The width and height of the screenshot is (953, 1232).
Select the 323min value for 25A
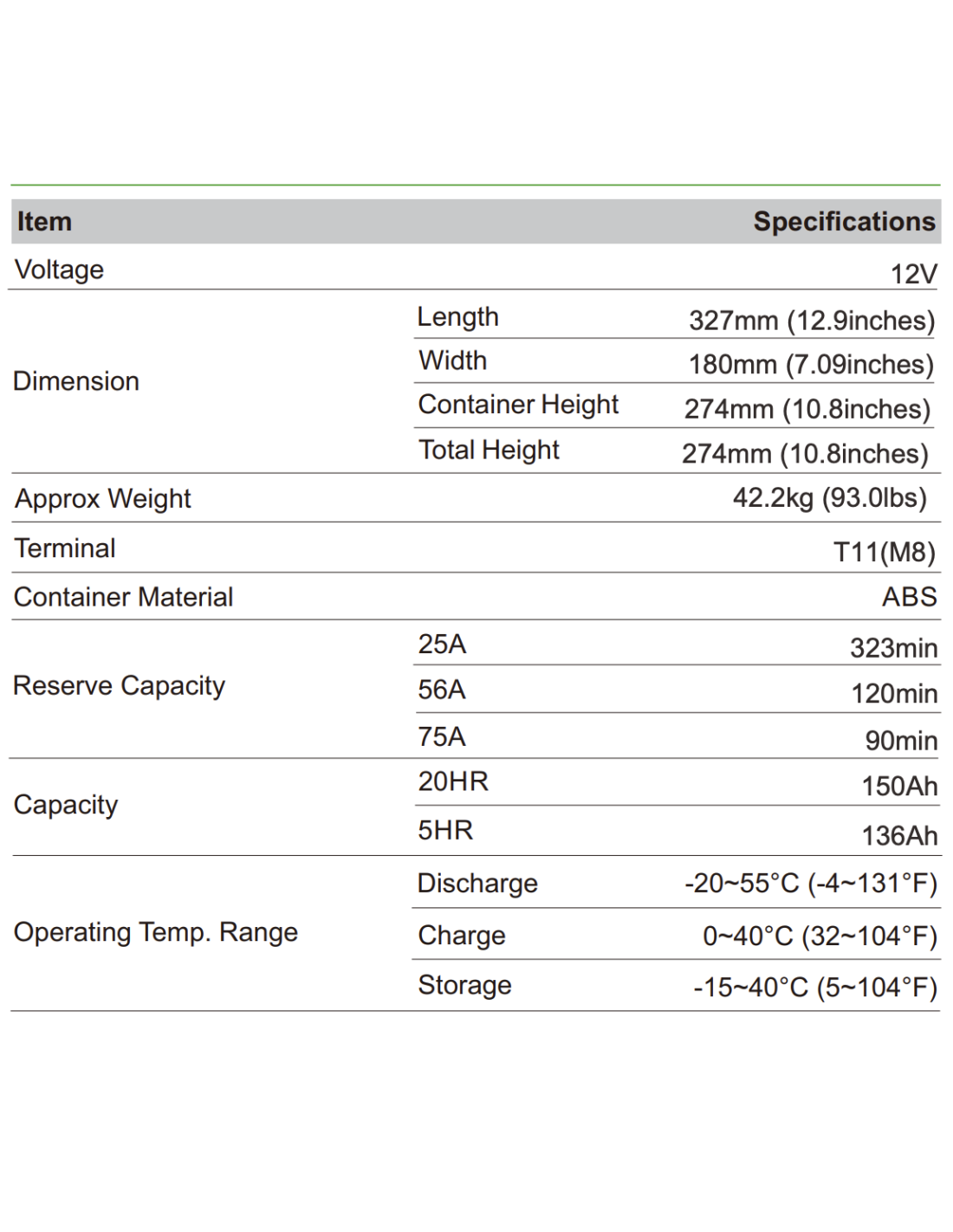tap(893, 648)
